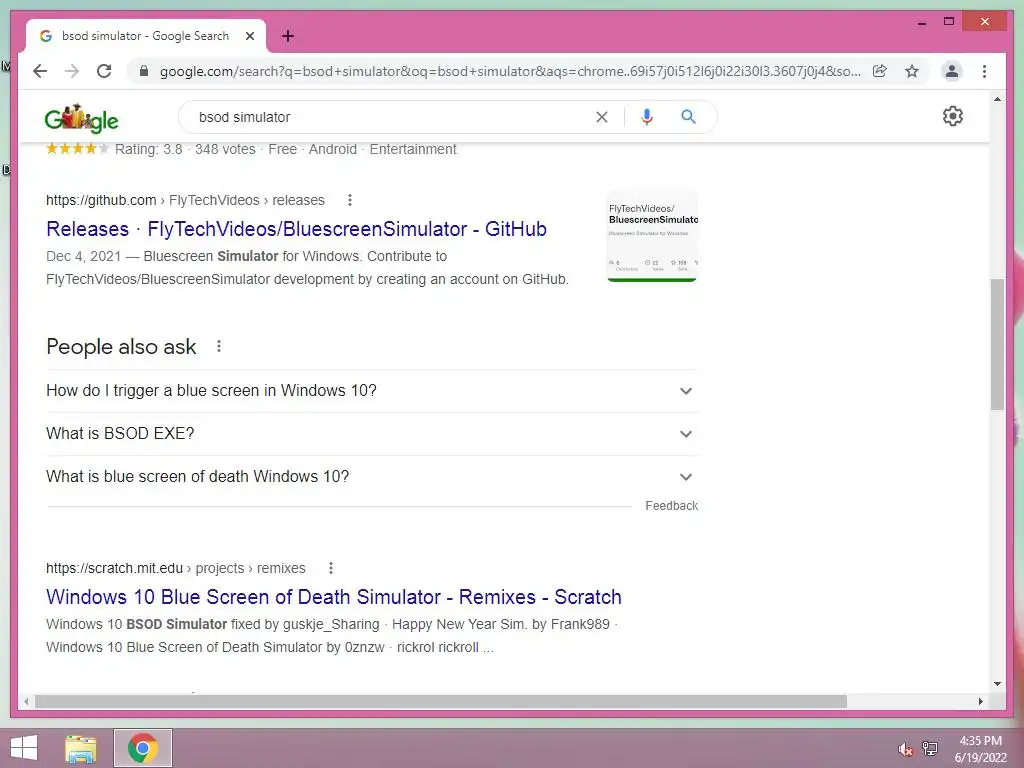Click the Dec 4, 2021 snippet text
The image size is (1024, 768).
(x=83, y=256)
